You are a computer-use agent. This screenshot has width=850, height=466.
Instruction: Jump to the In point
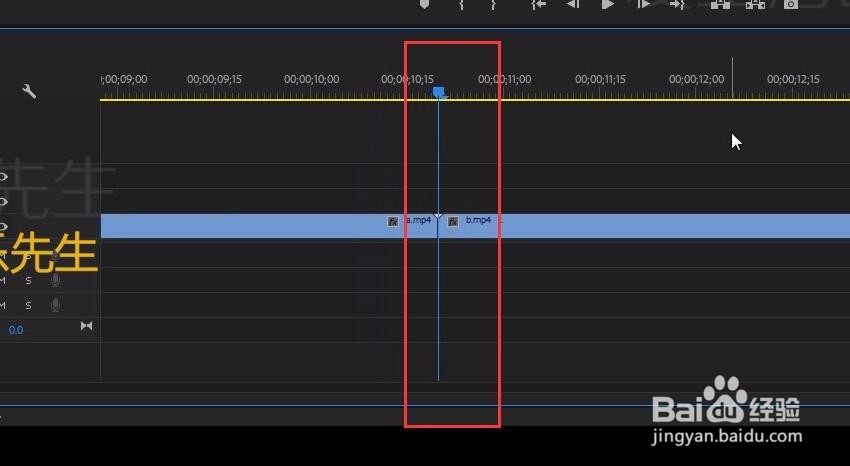coord(538,4)
